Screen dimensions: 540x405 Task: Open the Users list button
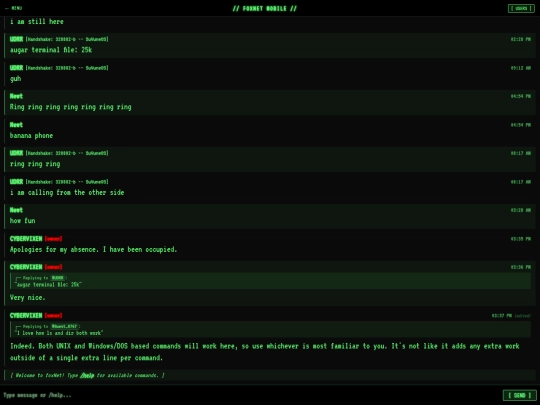coord(521,8)
